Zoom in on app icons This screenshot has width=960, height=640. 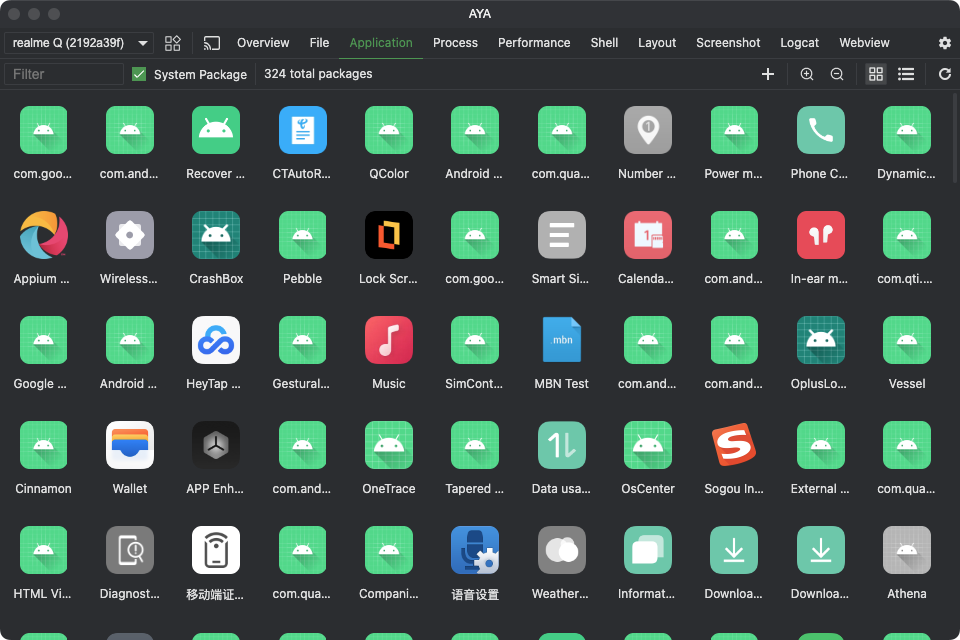click(807, 74)
